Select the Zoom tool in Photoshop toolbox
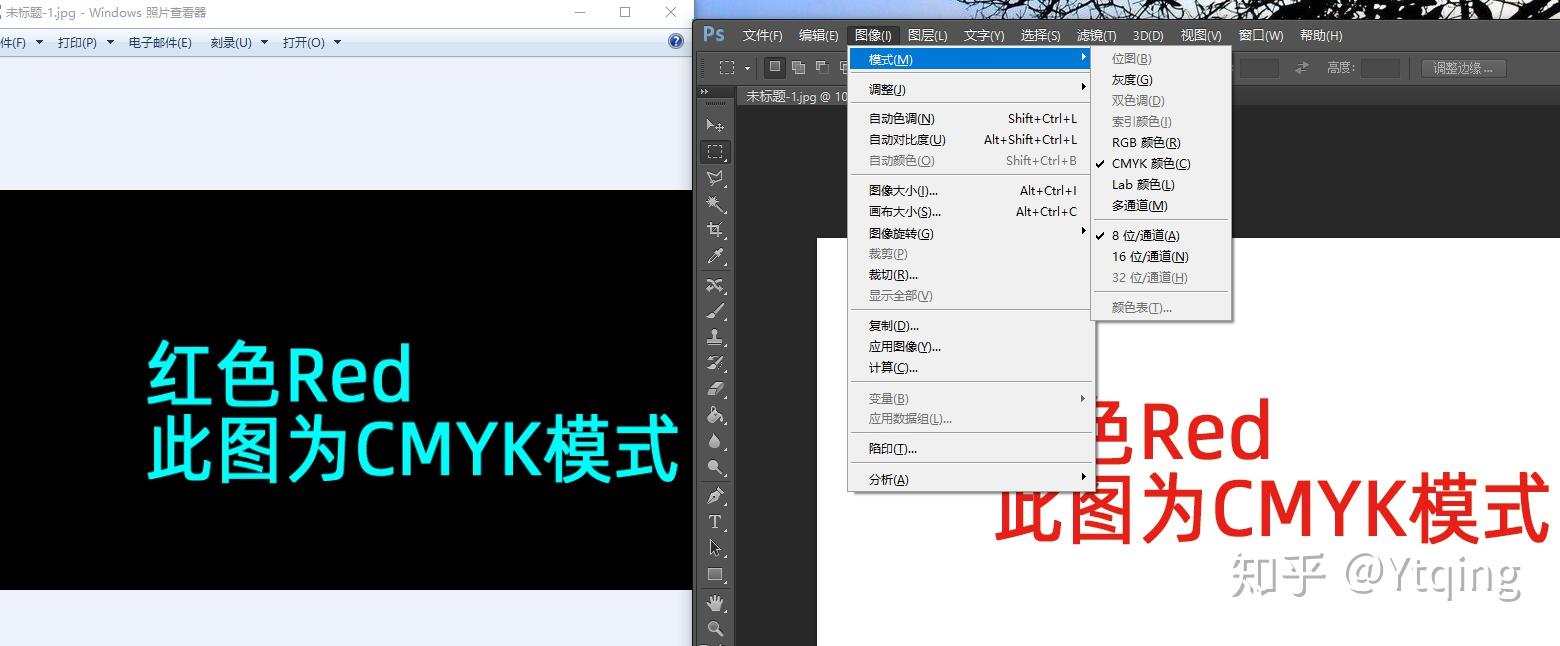 pyautogui.click(x=715, y=629)
